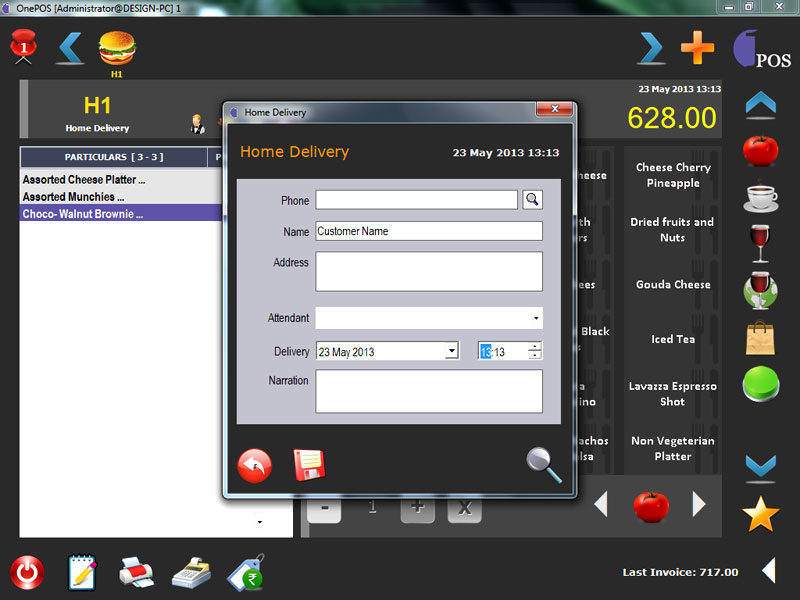This screenshot has height=600, width=800.
Task: Click the red power button icon
Action: click(x=27, y=572)
